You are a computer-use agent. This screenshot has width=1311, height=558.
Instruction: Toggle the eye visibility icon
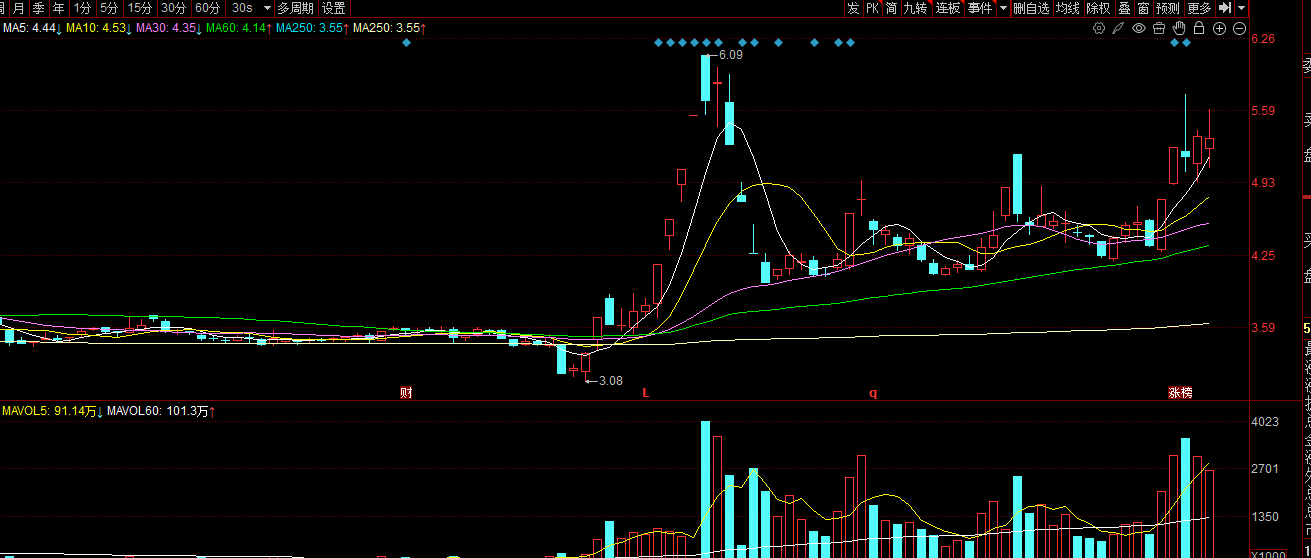(x=1139, y=28)
